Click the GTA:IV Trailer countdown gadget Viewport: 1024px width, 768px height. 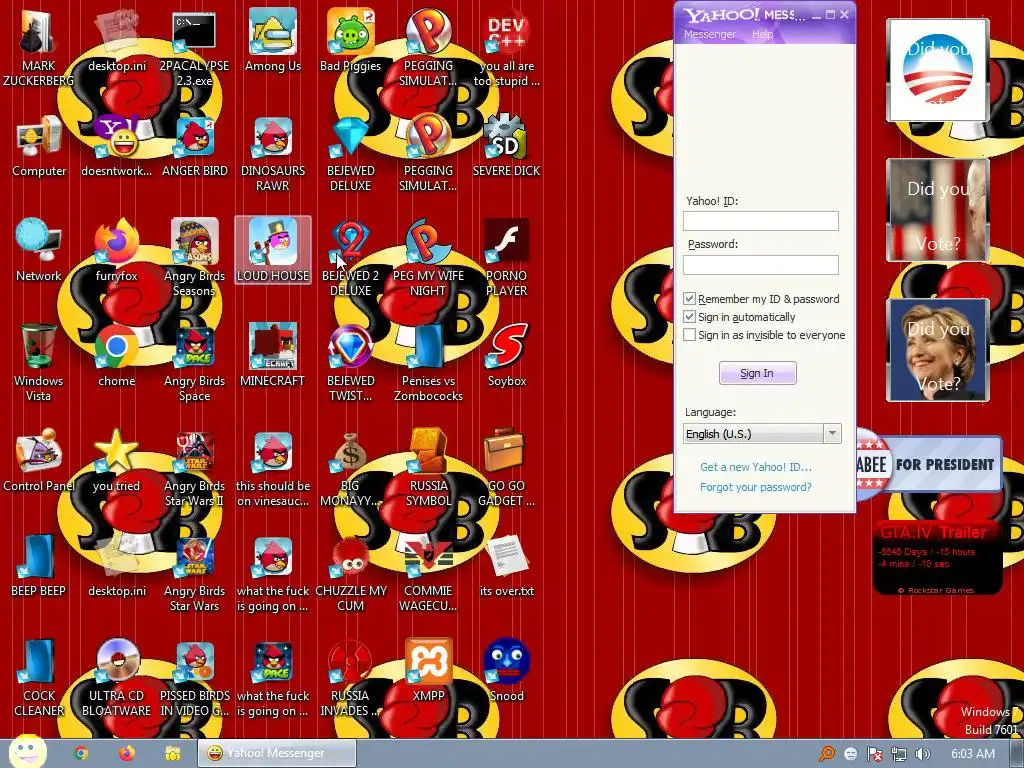click(937, 559)
